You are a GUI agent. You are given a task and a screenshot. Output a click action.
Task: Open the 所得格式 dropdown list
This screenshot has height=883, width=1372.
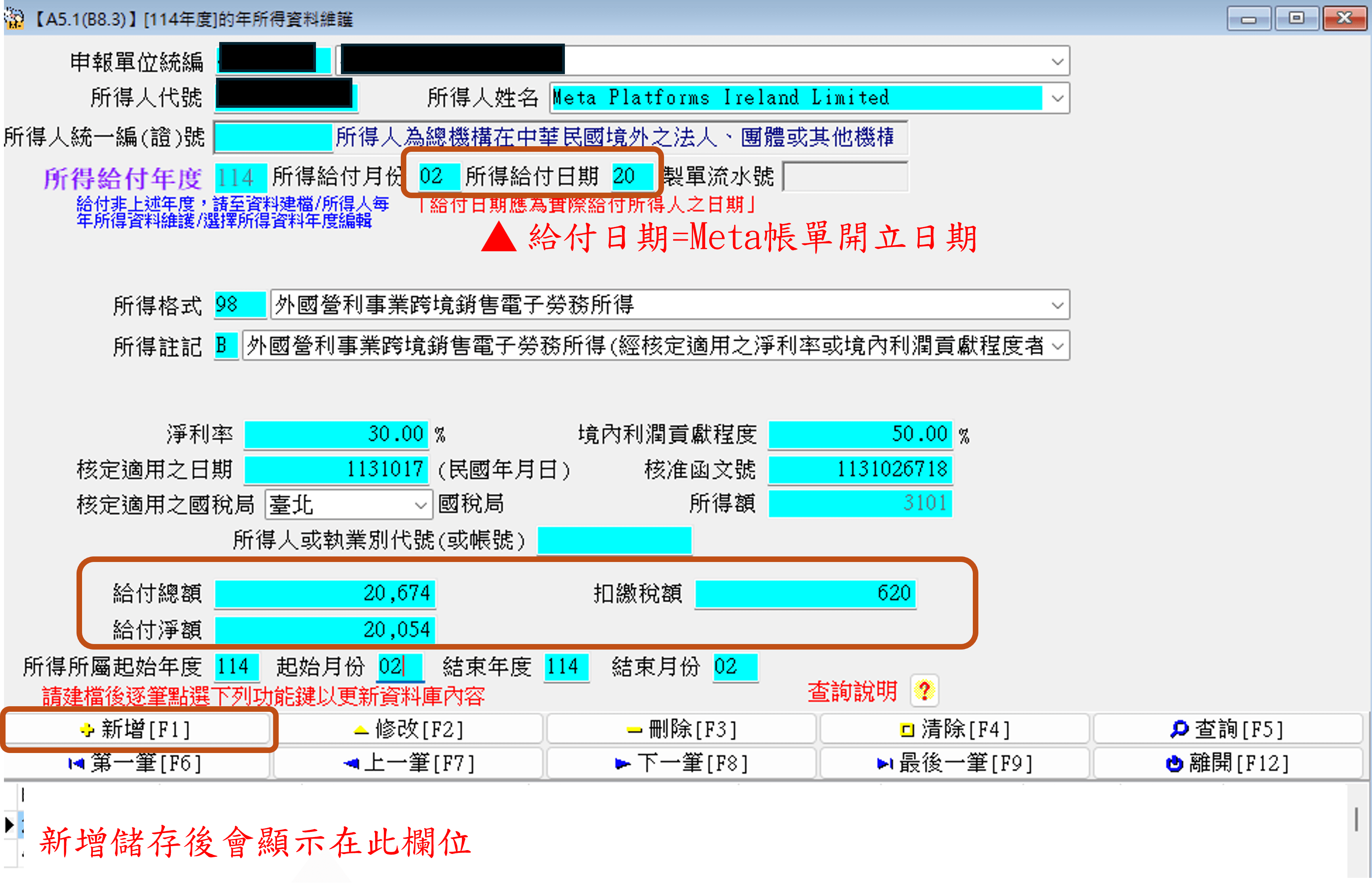click(1057, 305)
